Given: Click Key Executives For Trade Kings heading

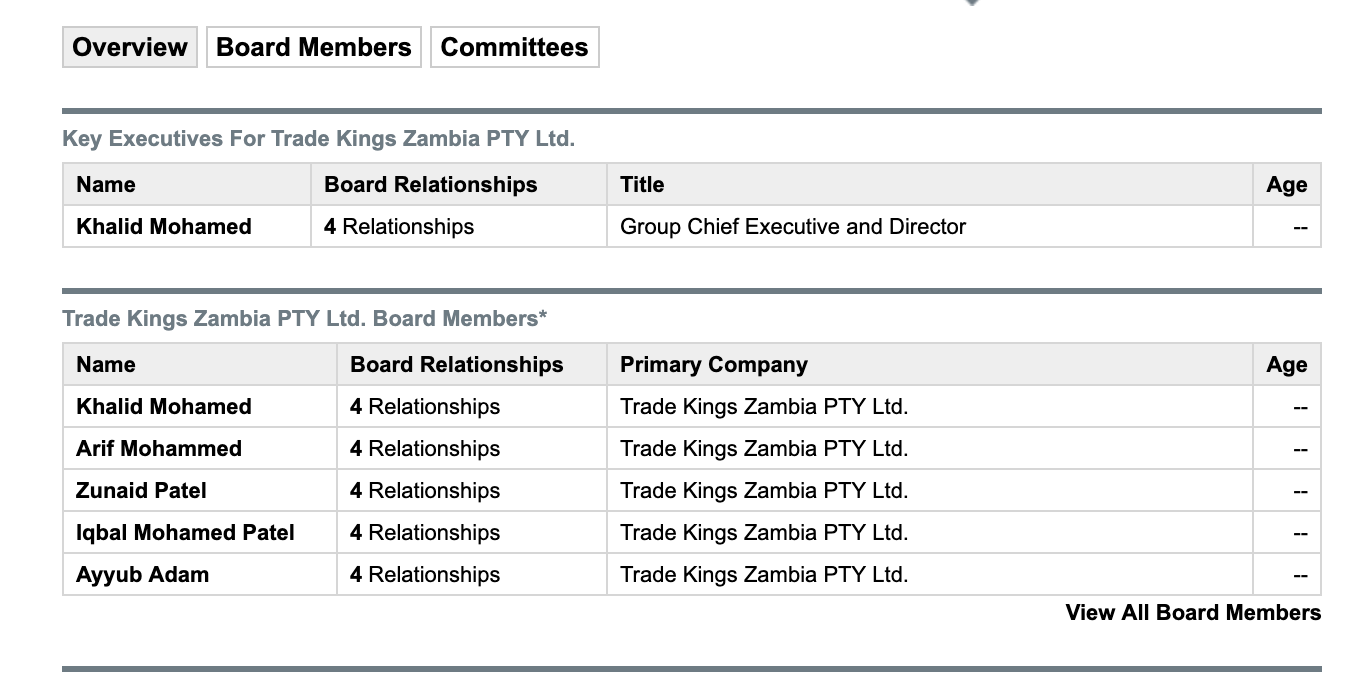Looking at the screenshot, I should (318, 139).
